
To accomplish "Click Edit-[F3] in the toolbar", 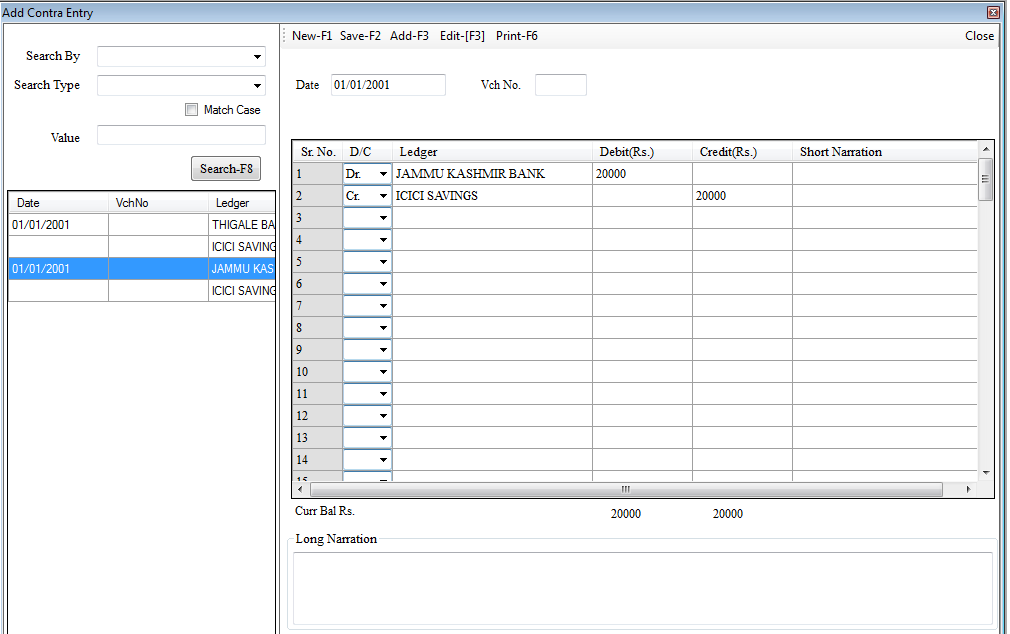I will click(x=462, y=36).
